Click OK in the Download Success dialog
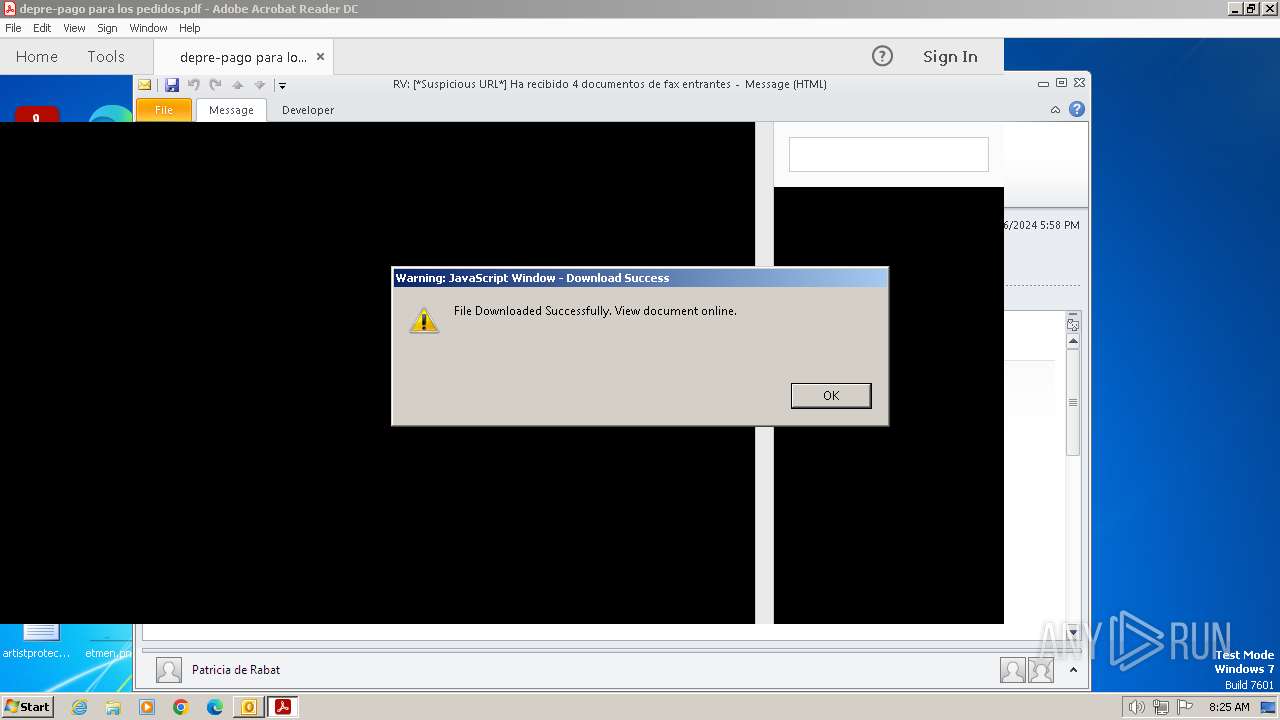 [x=831, y=395]
